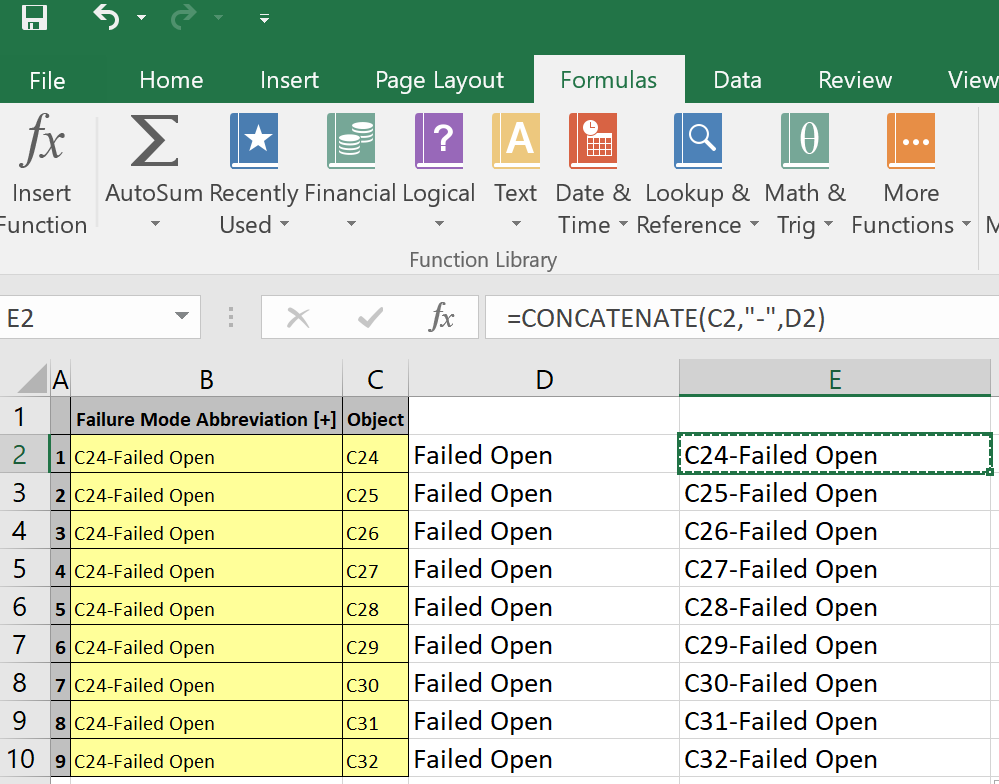The height and width of the screenshot is (784, 999).
Task: Open the Name Box dropdown arrow
Action: click(182, 317)
